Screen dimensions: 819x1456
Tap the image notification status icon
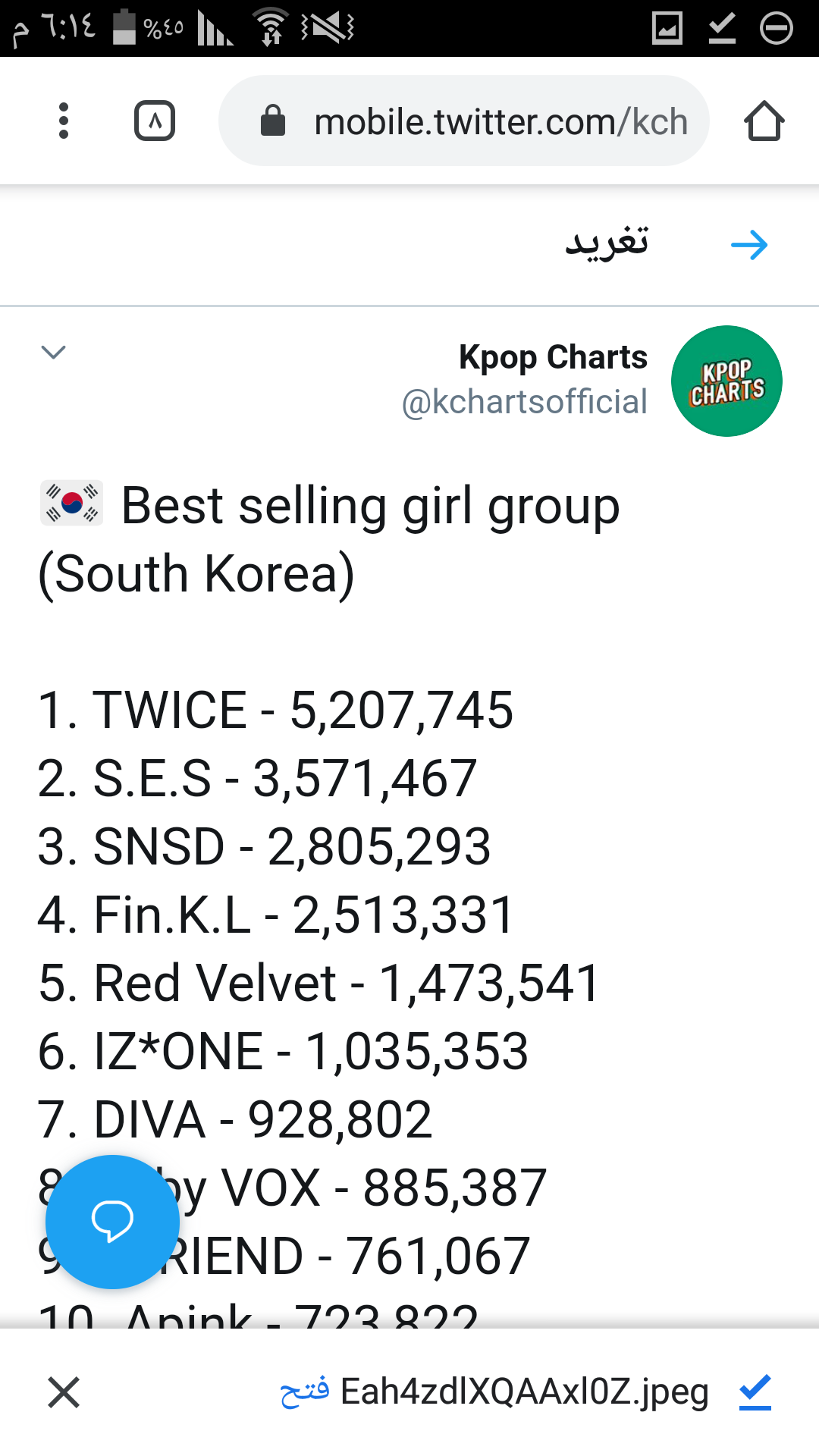[667, 29]
